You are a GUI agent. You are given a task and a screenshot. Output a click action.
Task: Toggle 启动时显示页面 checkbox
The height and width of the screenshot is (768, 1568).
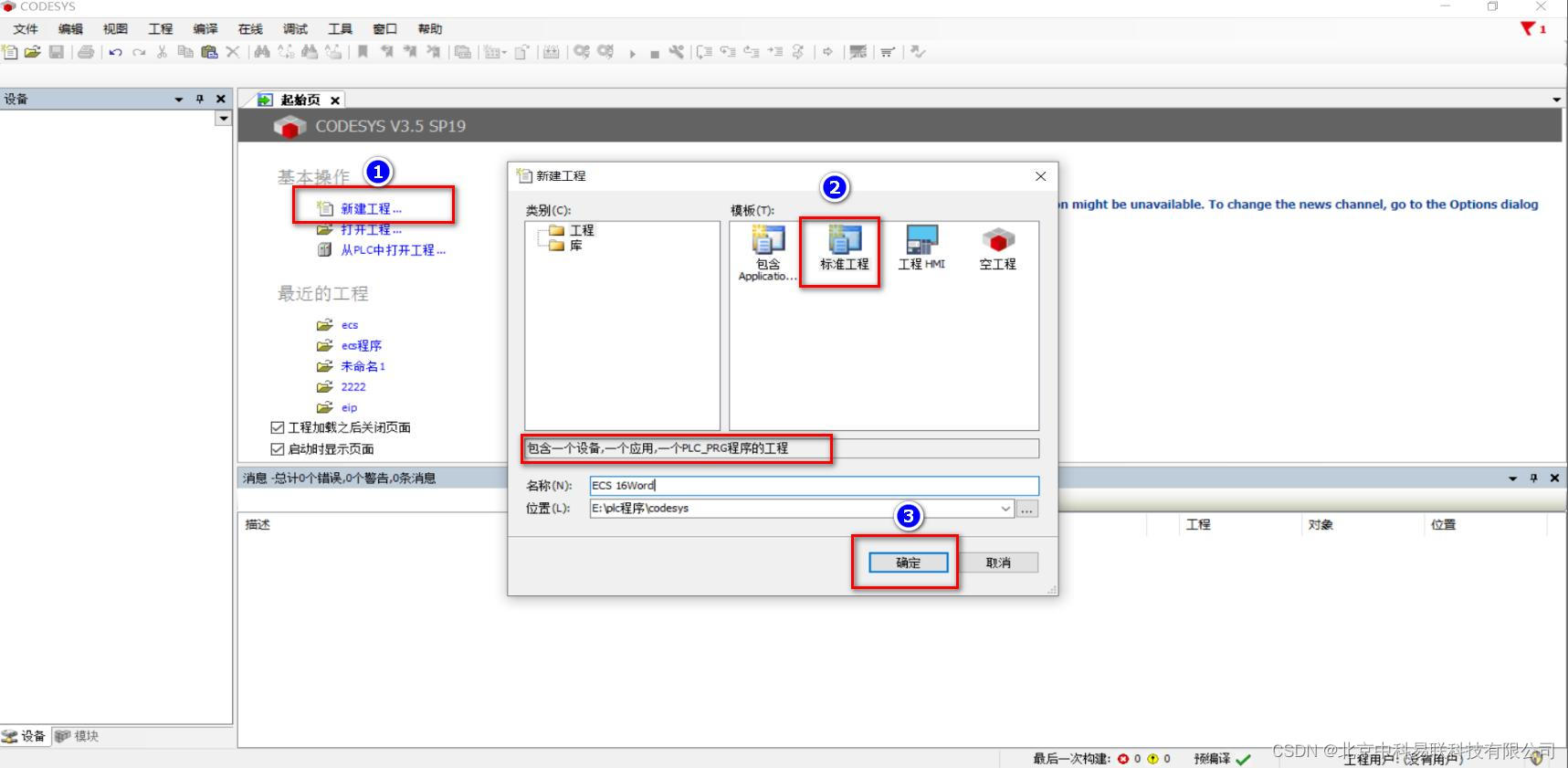278,449
